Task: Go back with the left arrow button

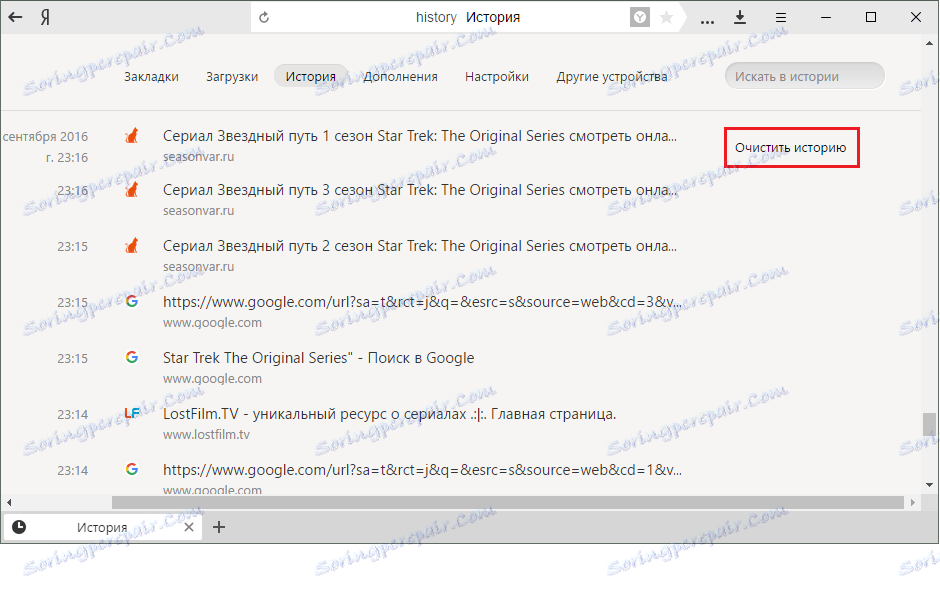Action: (16, 17)
